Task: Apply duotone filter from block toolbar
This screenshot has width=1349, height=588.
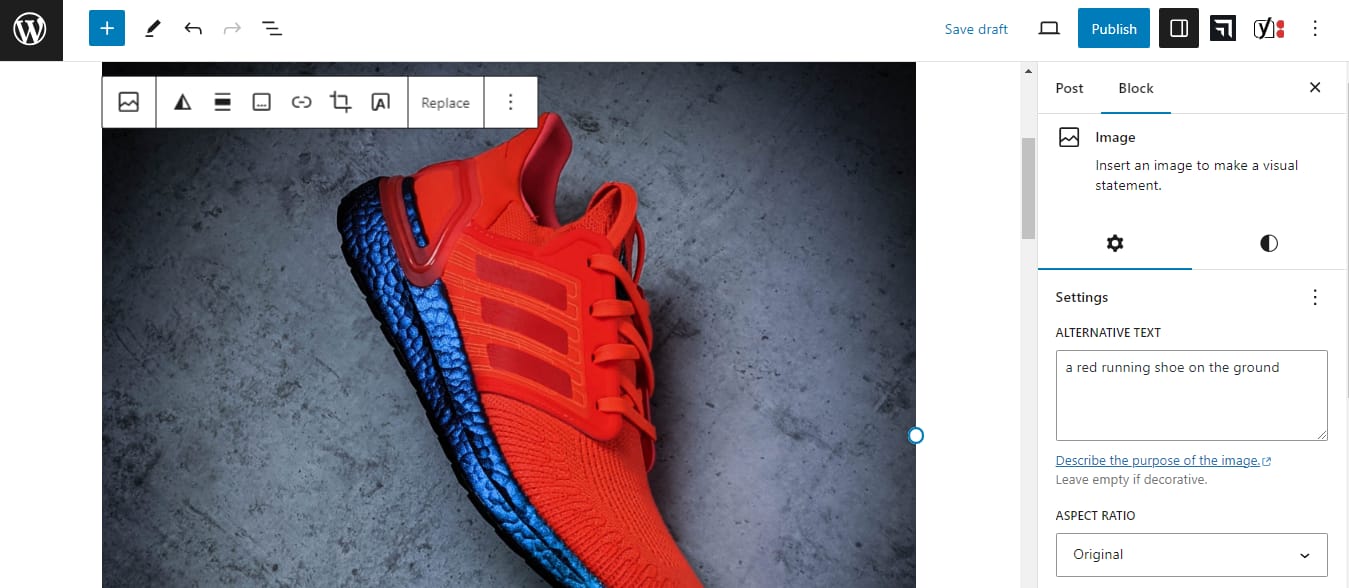Action: (182, 102)
